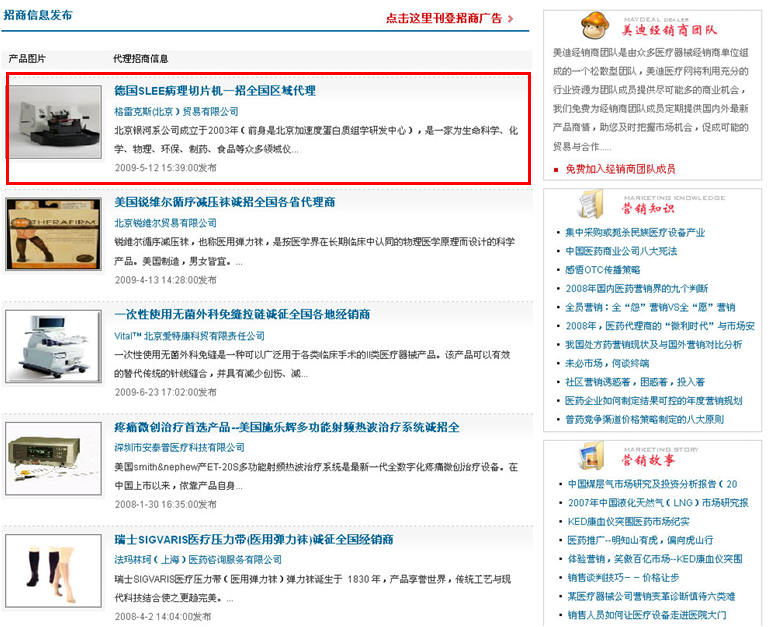Open company link 深圳市安泰普医疗科技有限公司
772x627 pixels.
click(x=179, y=448)
